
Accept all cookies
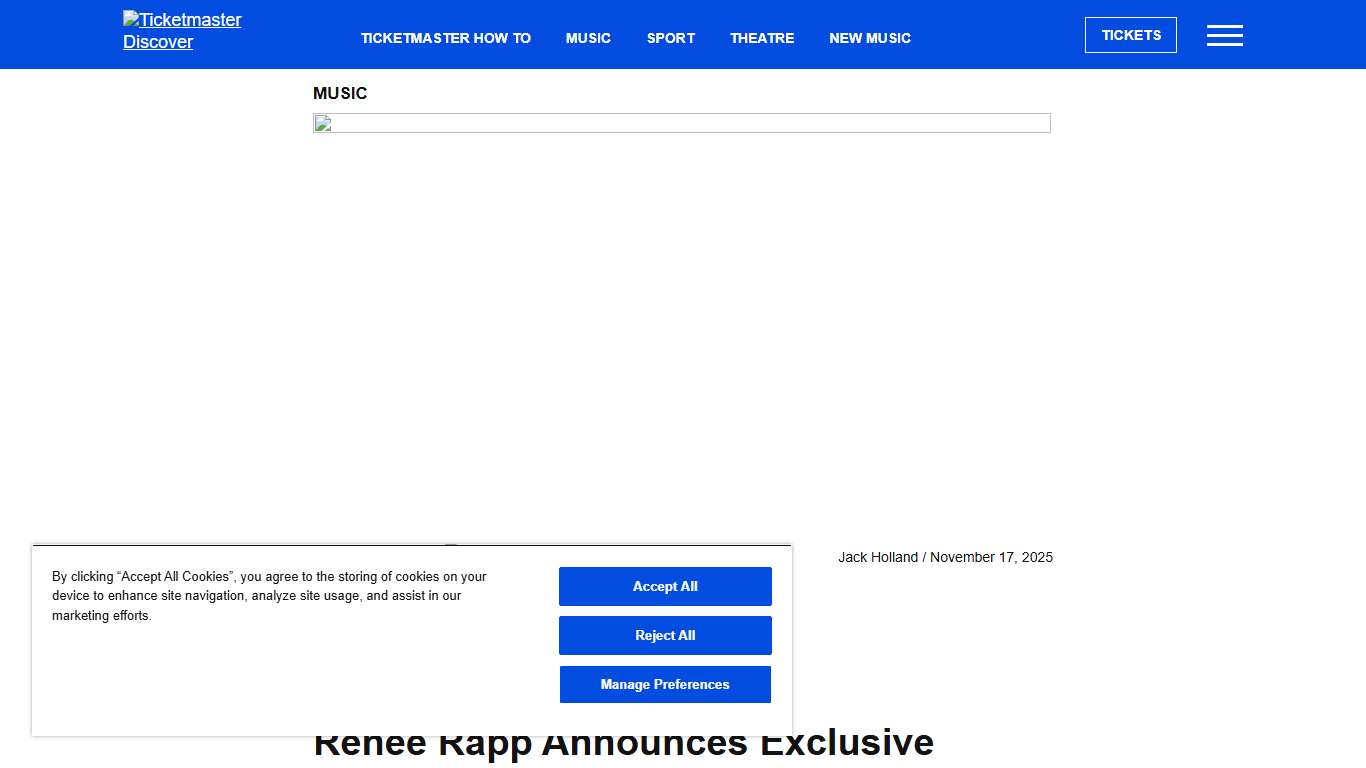coord(664,586)
